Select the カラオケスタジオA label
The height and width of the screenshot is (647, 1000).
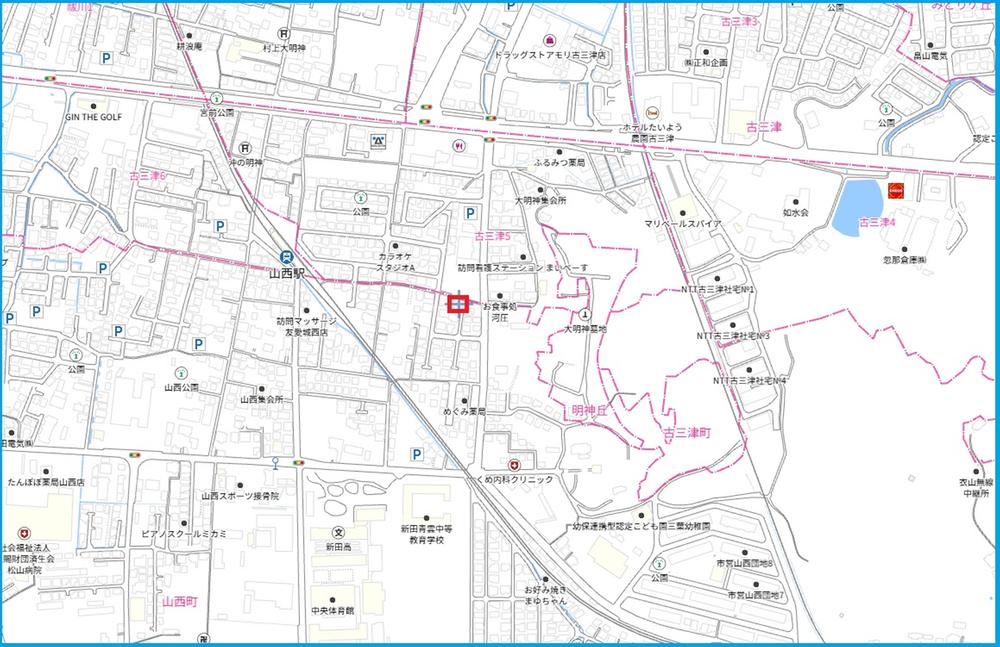pos(395,263)
